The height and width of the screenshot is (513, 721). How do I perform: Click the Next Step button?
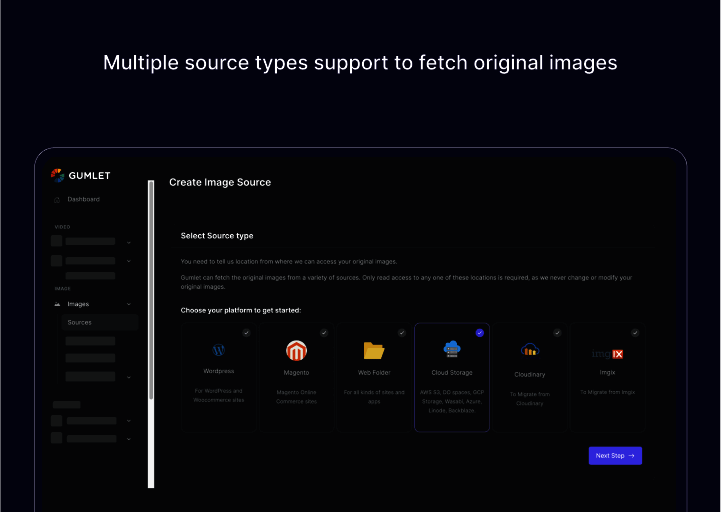[615, 456]
